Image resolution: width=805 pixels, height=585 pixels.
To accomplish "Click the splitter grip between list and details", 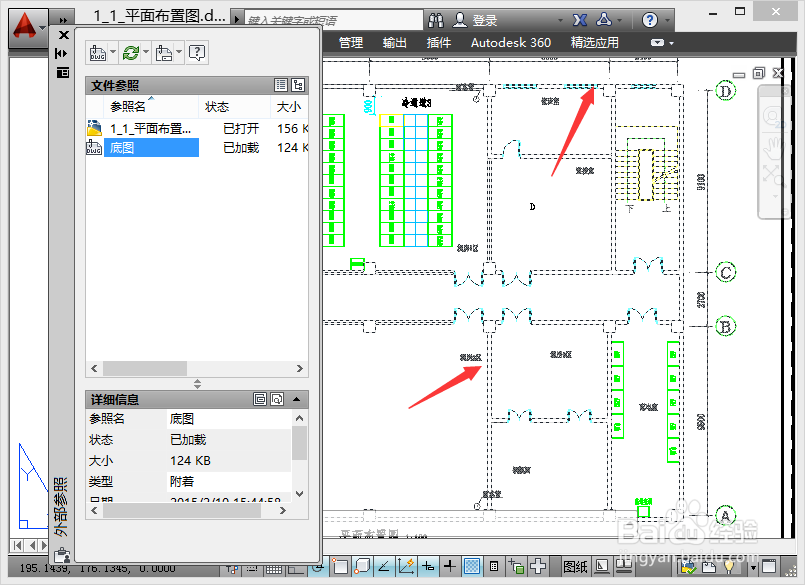I will (197, 384).
